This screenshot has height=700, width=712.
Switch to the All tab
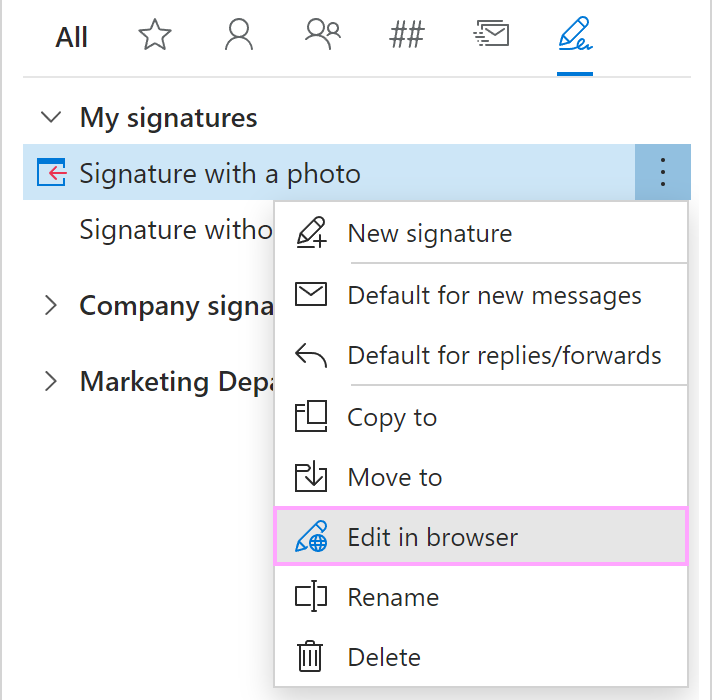[71, 37]
